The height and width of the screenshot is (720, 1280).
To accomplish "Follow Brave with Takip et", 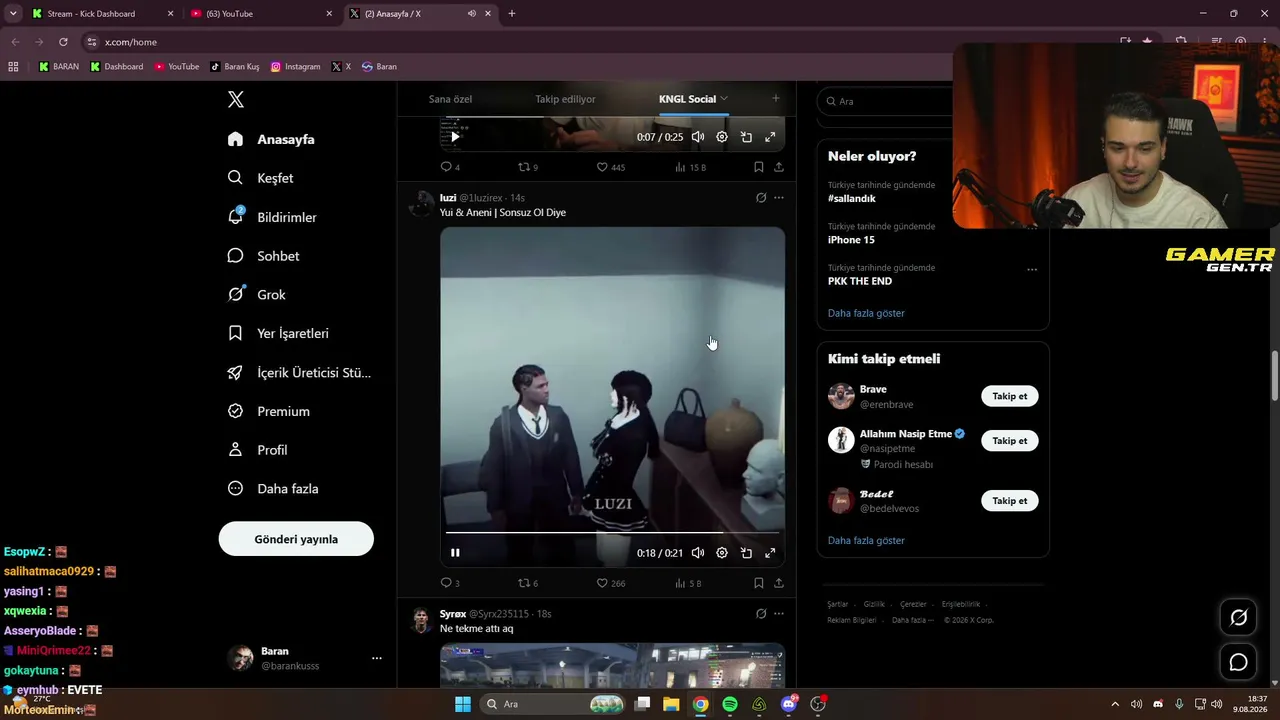I will coord(1010,396).
